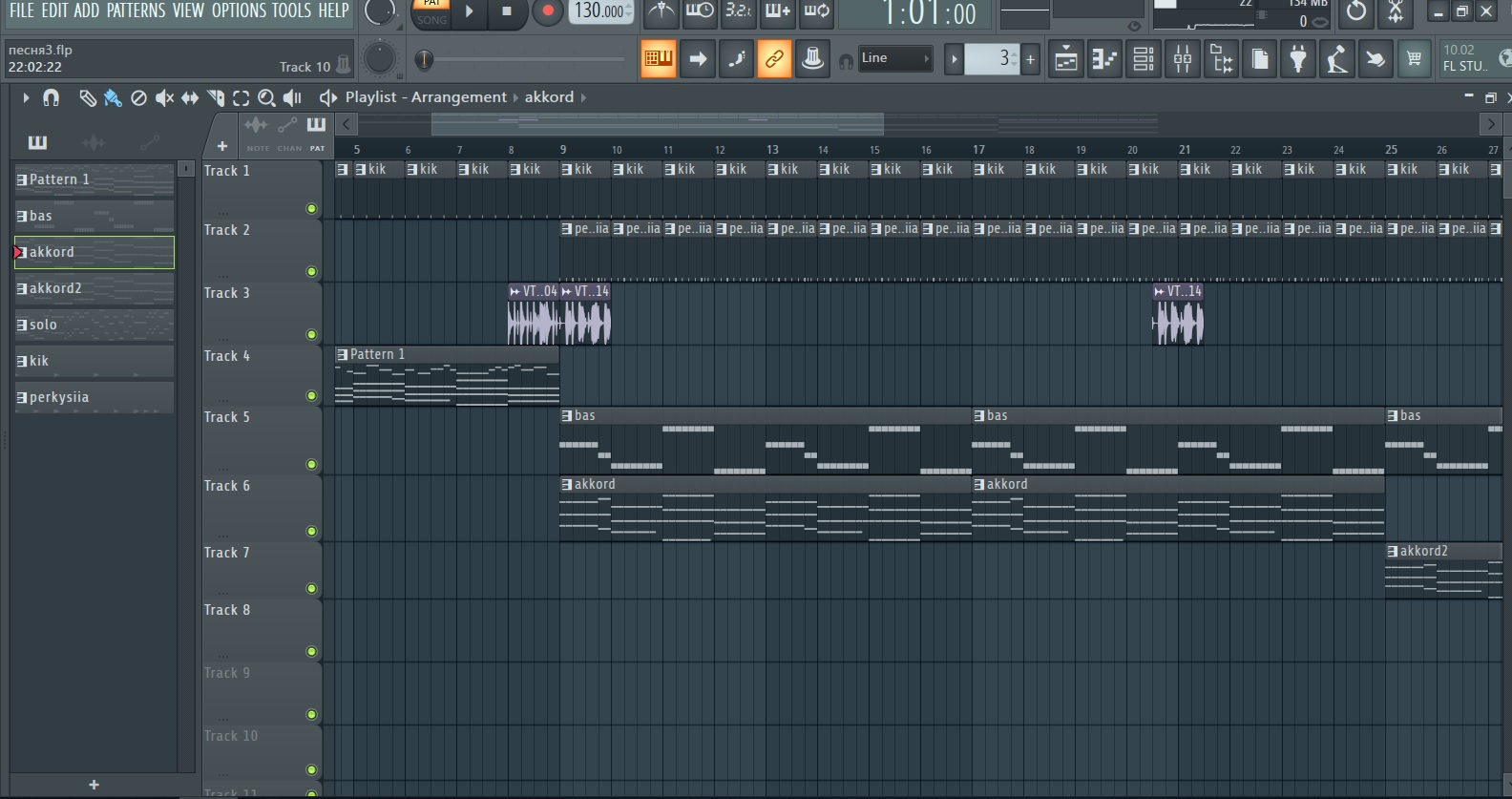1512x799 pixels.
Task: Open the playlist options menu arrow
Action: click(26, 97)
